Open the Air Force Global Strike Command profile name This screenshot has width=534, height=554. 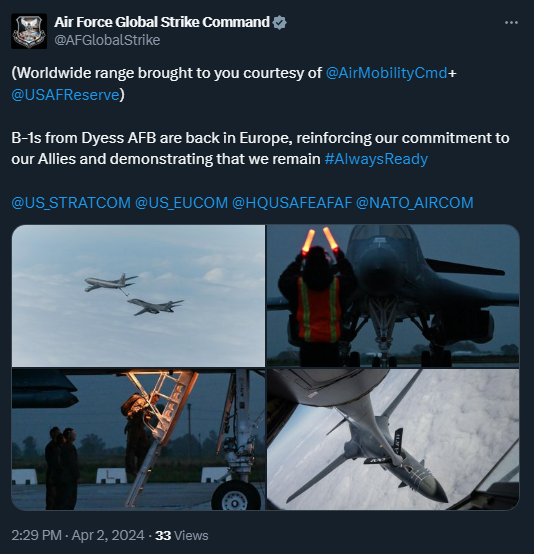pyautogui.click(x=162, y=22)
